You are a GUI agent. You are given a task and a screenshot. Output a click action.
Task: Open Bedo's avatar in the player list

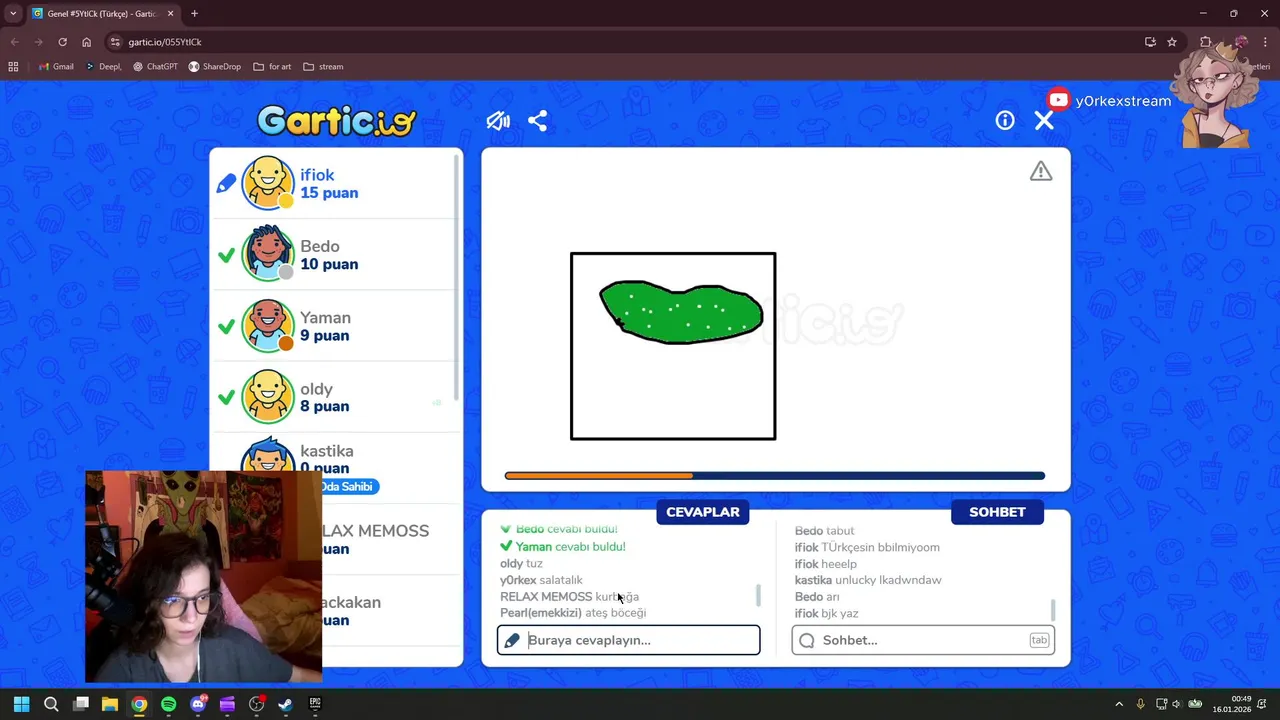coord(268,254)
